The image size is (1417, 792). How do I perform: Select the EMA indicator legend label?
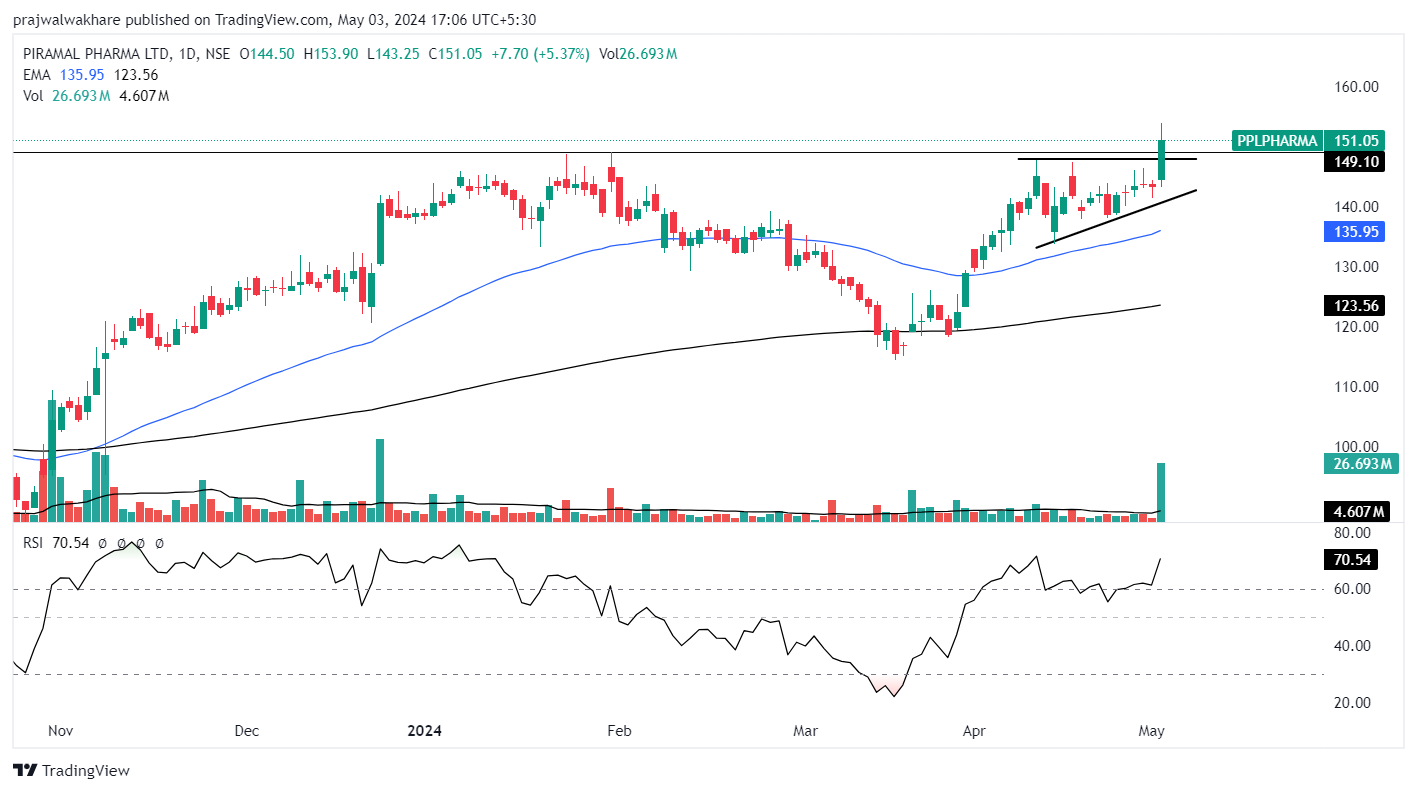[x=36, y=75]
